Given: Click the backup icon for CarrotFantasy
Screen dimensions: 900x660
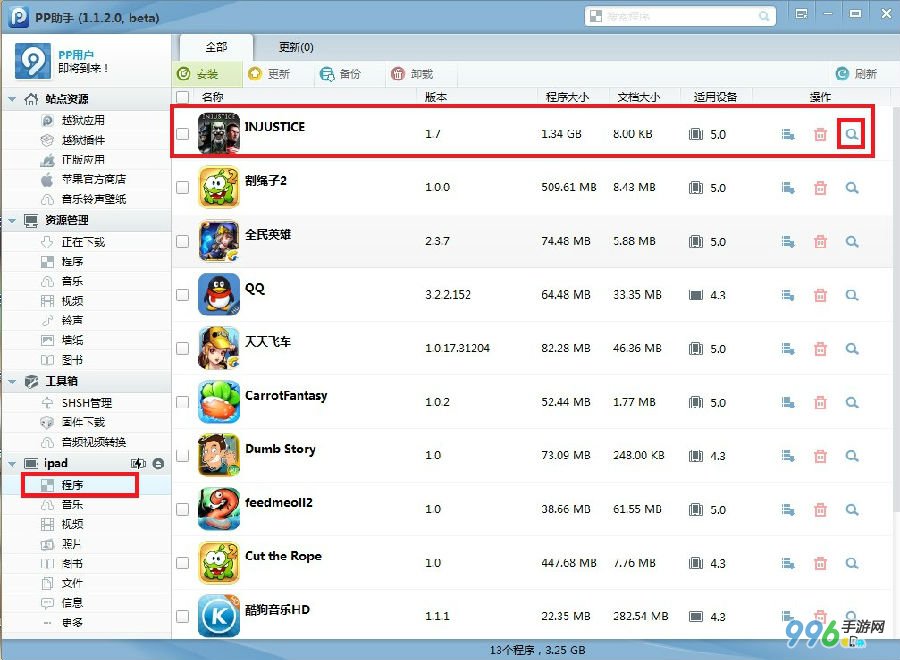Looking at the screenshot, I should pos(788,402).
